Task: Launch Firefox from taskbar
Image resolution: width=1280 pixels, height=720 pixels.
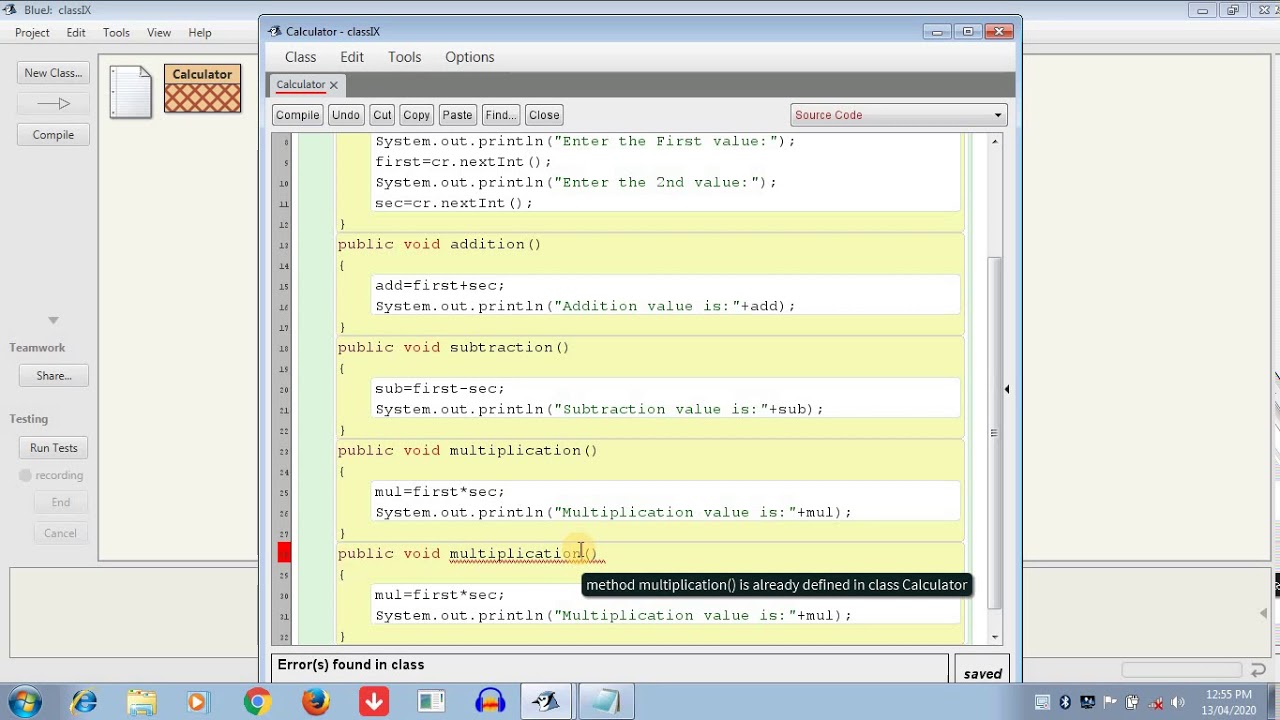Action: pos(316,702)
